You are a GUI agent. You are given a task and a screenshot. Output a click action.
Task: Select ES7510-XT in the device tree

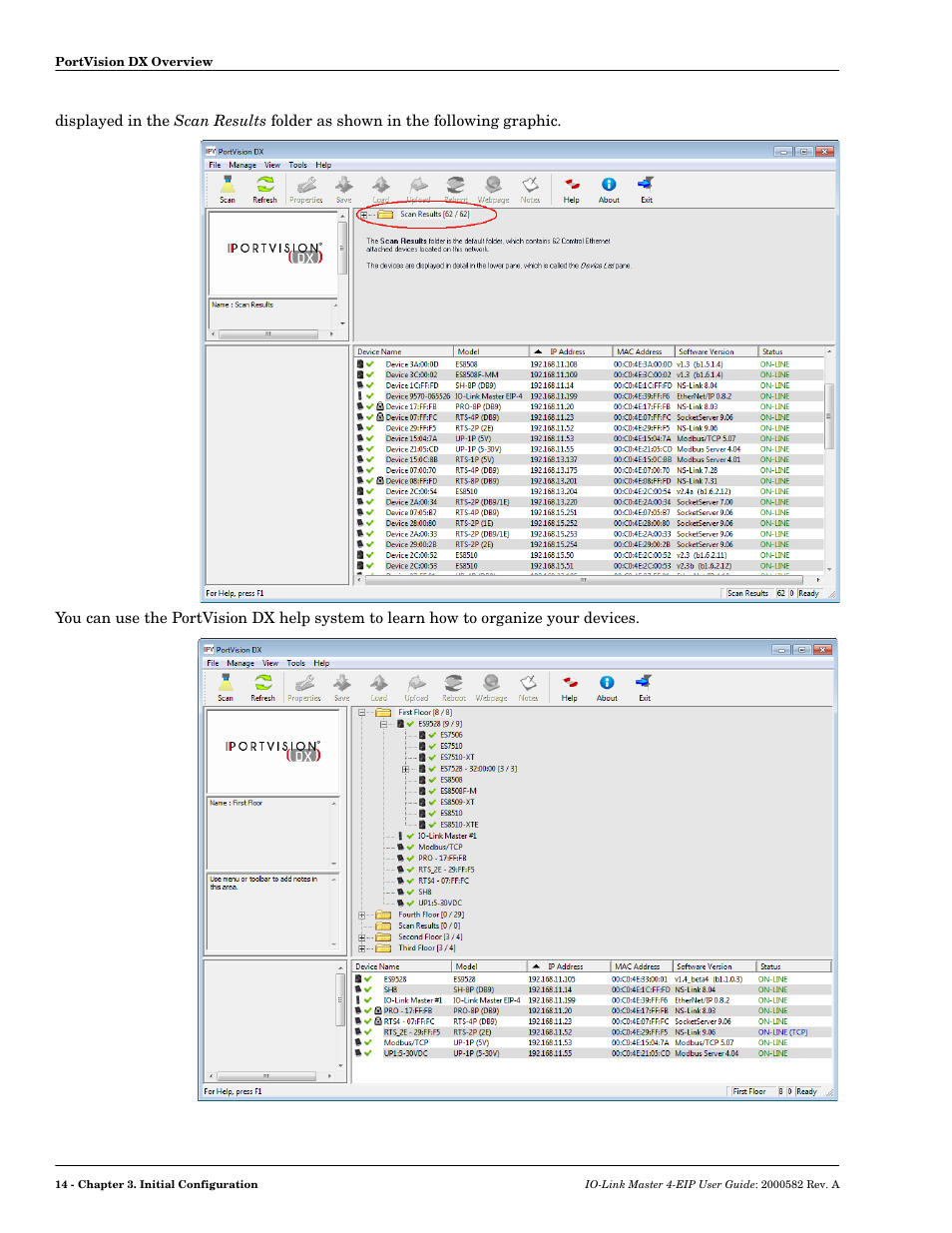(x=457, y=758)
